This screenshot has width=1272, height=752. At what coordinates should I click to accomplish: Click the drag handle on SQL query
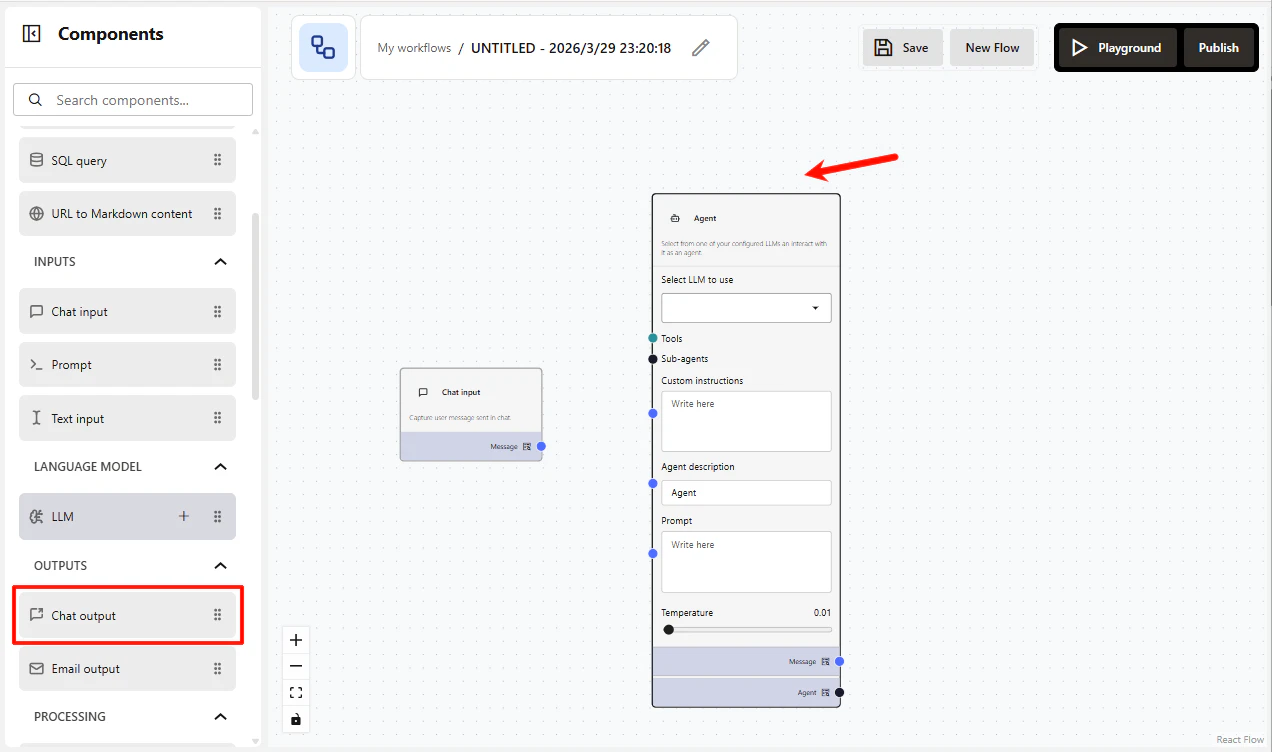(x=217, y=160)
